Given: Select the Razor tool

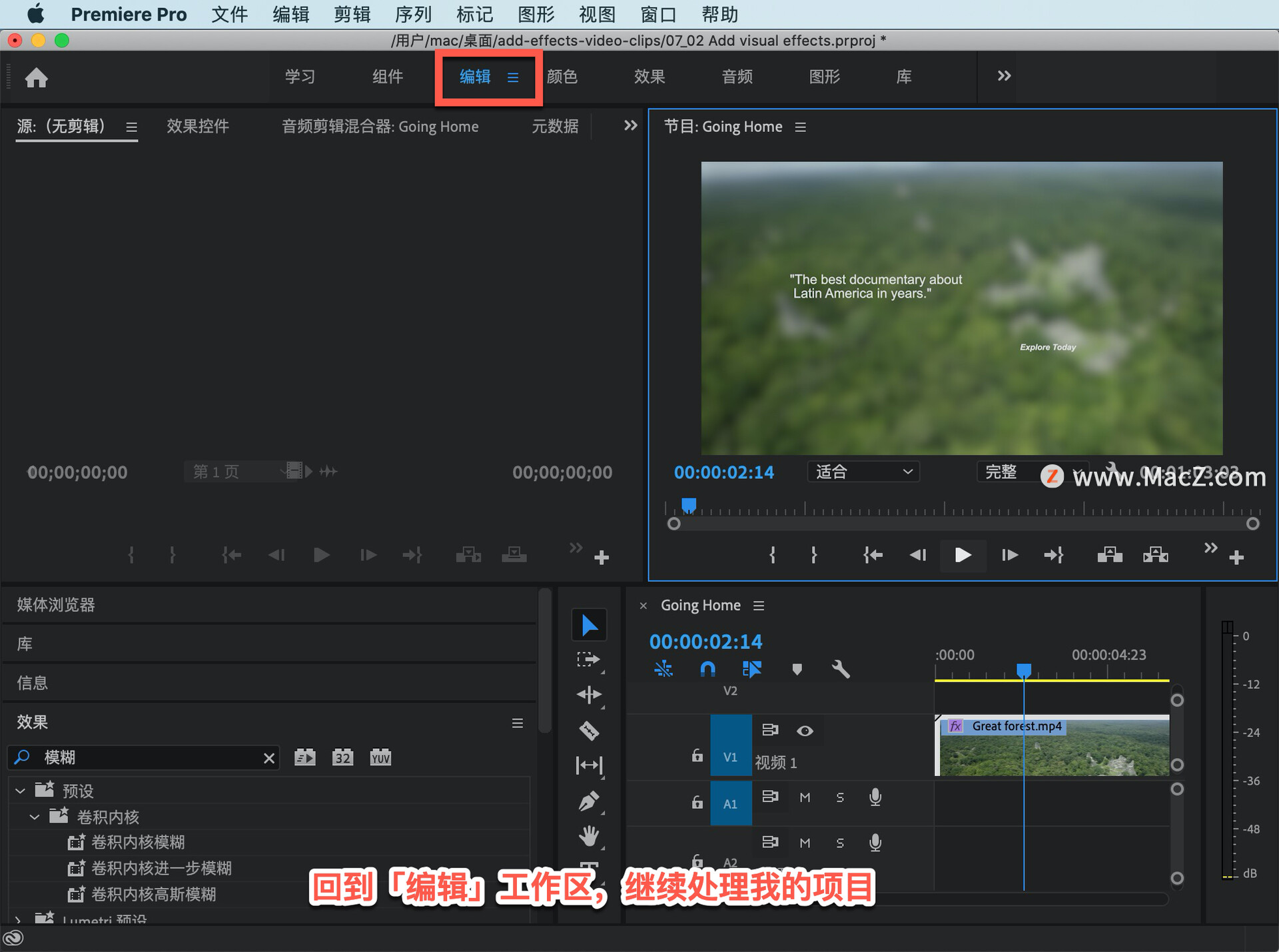Looking at the screenshot, I should 589,730.
